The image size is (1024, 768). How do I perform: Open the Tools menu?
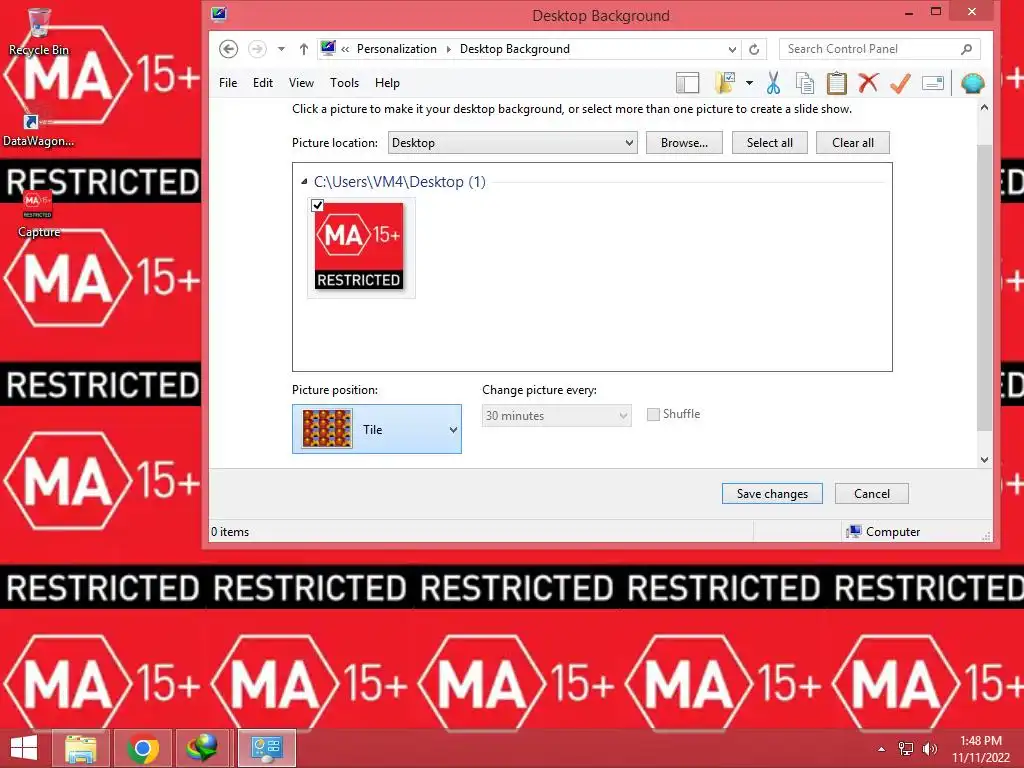[x=344, y=83]
